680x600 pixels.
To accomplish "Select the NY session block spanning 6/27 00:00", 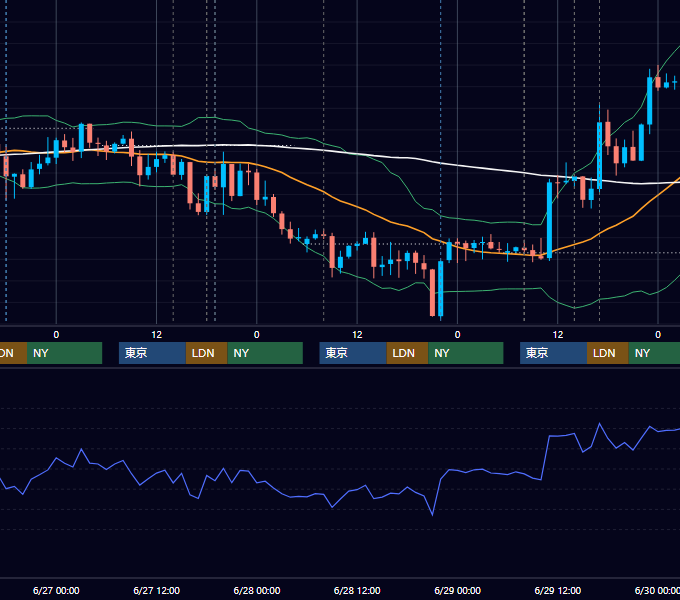I will 64,353.
